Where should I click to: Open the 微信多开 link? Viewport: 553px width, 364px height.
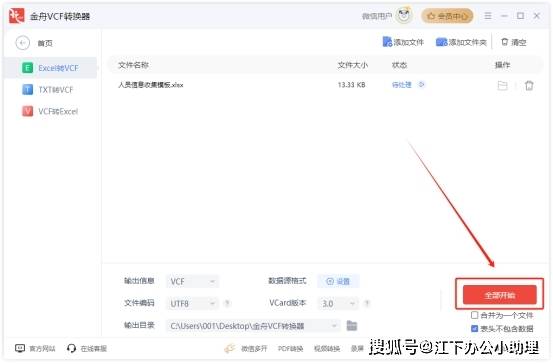point(254,349)
